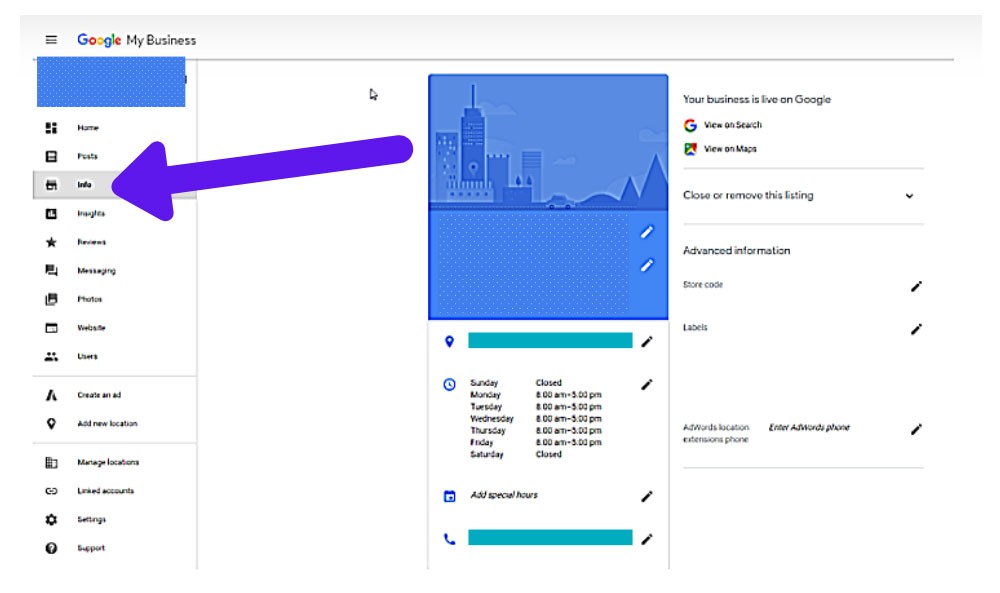Expand the Close or remove this listing section
The width and height of the screenshot is (1000, 593).
click(x=909, y=196)
